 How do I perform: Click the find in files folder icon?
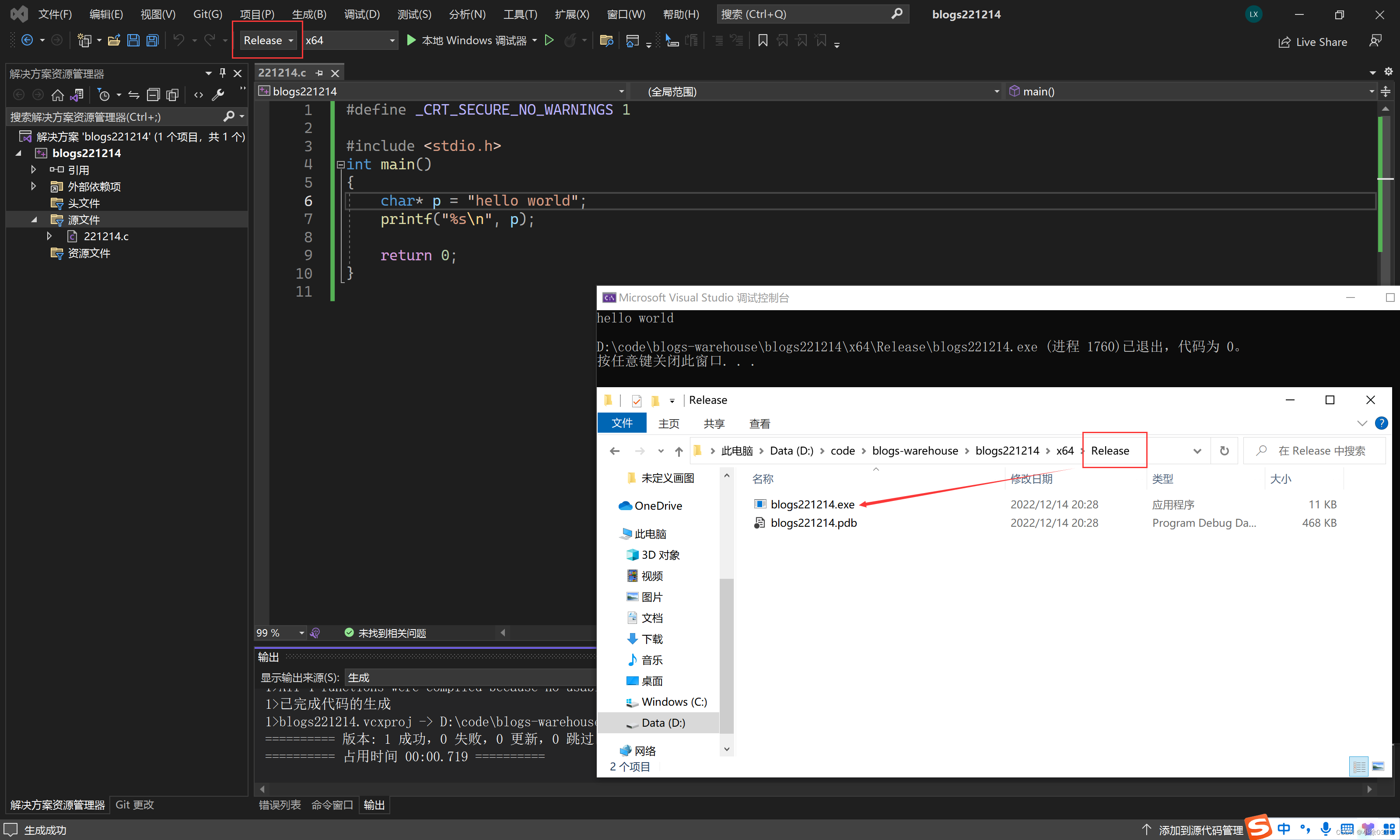coord(606,40)
